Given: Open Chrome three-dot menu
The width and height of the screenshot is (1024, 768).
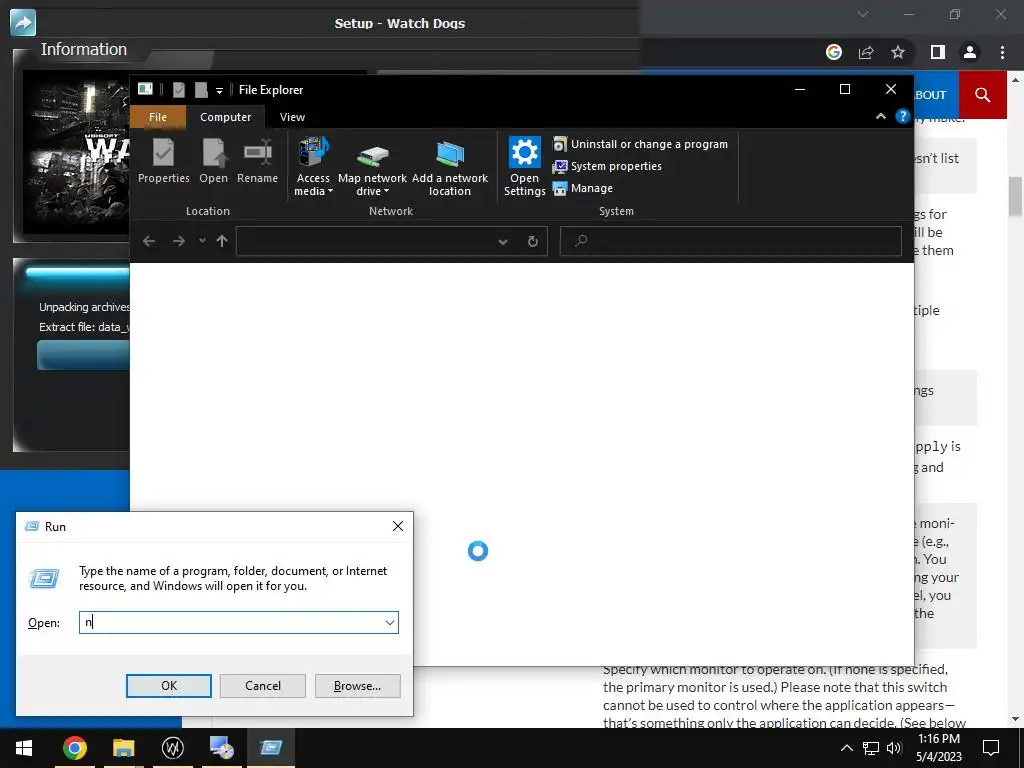Looking at the screenshot, I should [1002, 52].
